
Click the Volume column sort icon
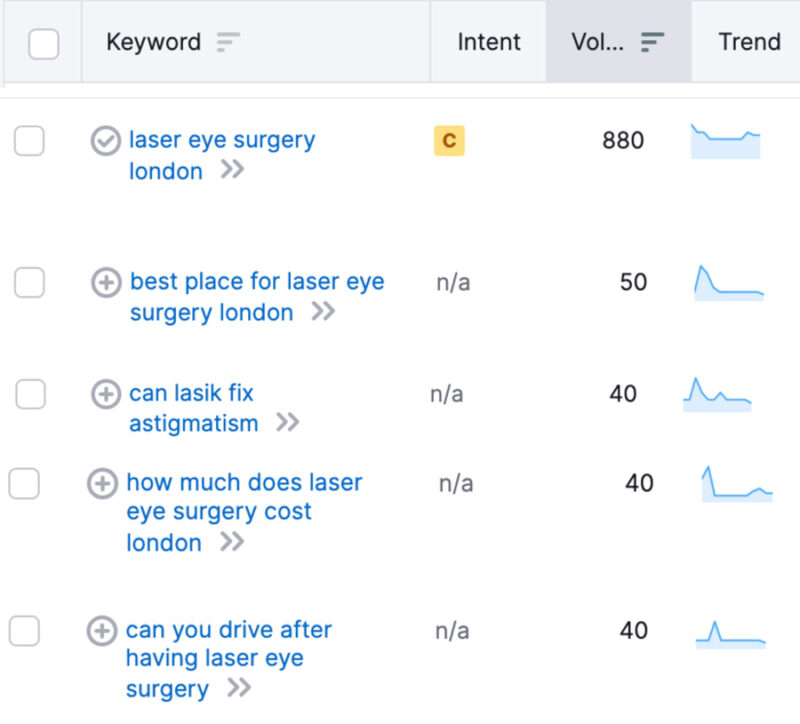(x=652, y=42)
